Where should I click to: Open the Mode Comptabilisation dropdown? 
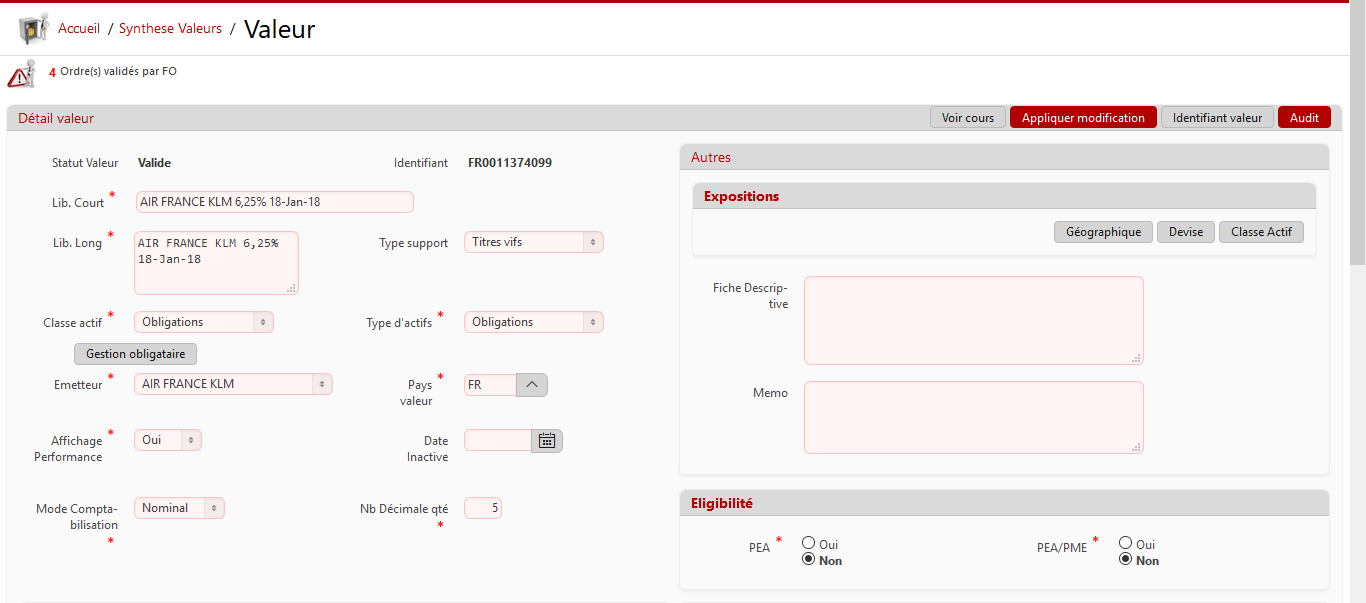(179, 508)
